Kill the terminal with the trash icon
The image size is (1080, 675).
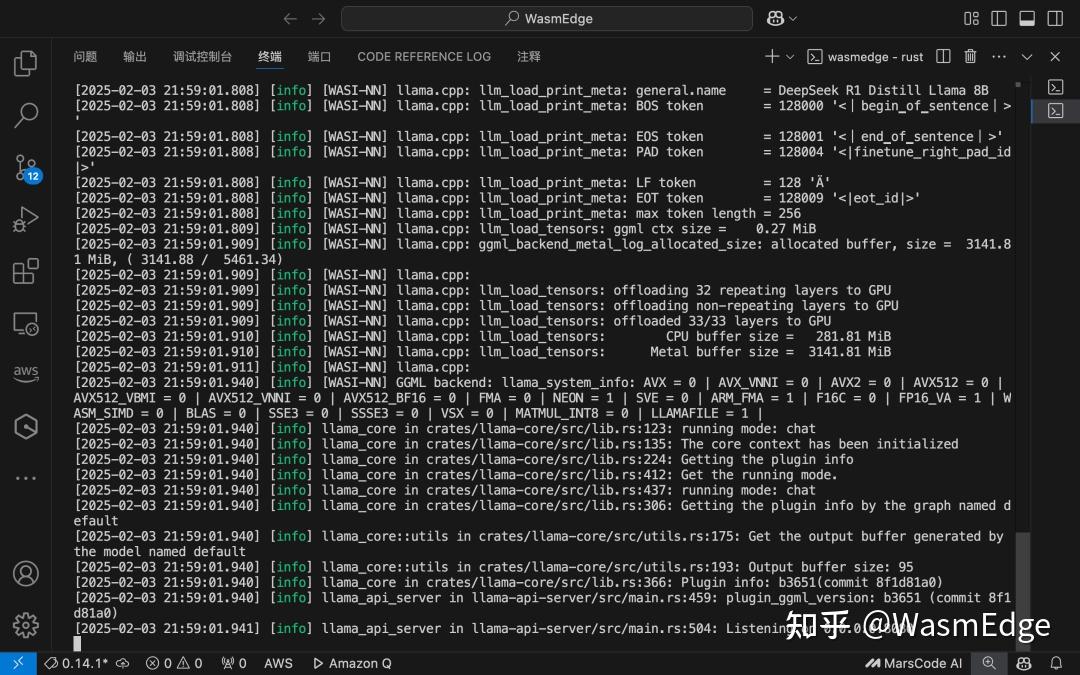pos(969,57)
